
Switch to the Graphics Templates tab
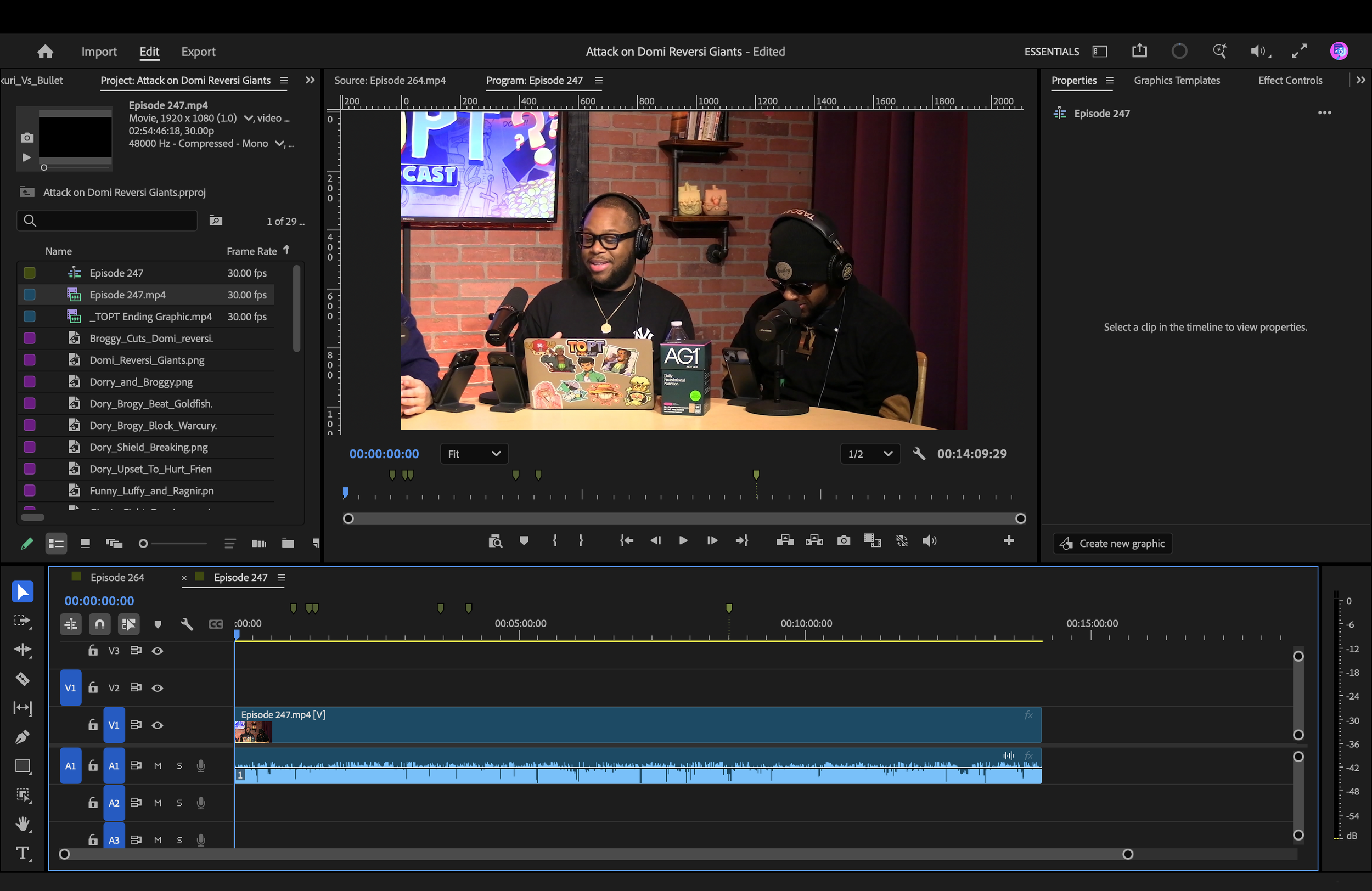click(1177, 81)
